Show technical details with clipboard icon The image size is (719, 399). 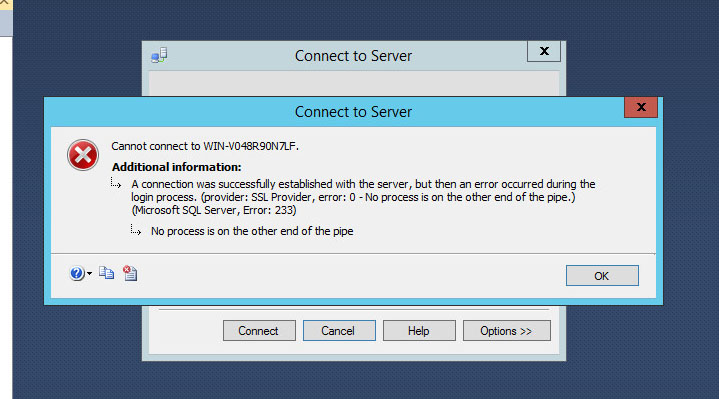pos(130,273)
